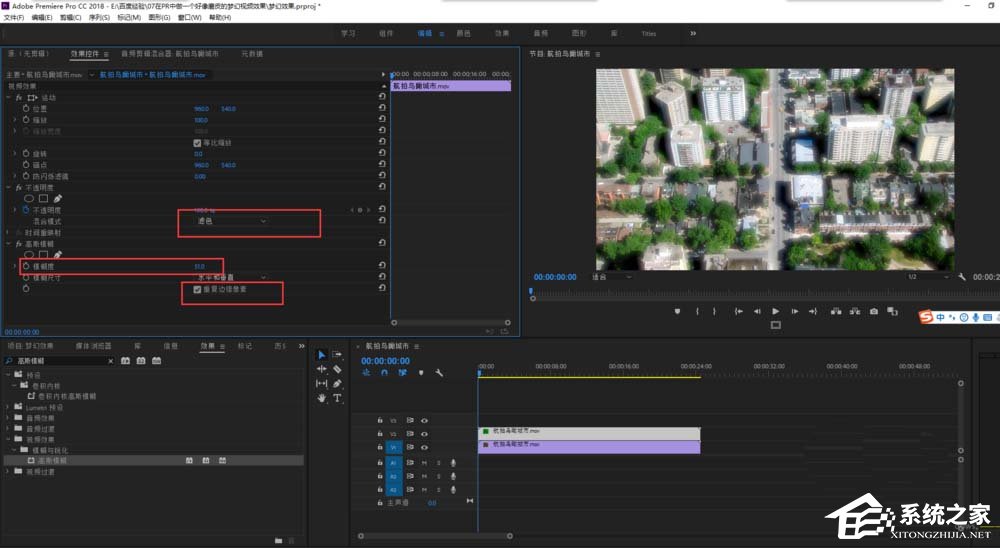This screenshot has height=548, width=1000.
Task: Click the Pen tool in tools panel
Action: (x=337, y=383)
